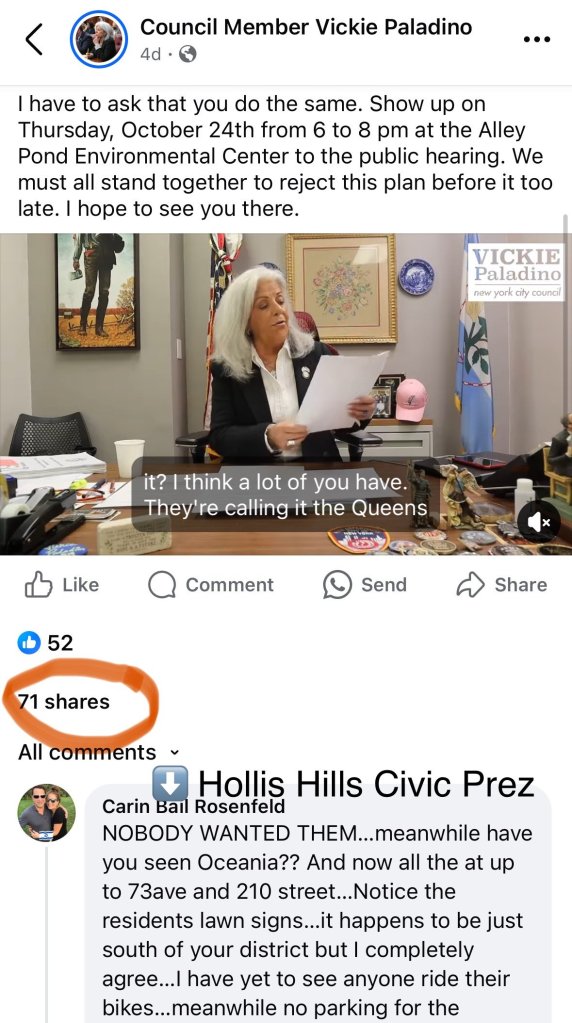The height and width of the screenshot is (1023, 572).
Task: Tap the blue like reaction badge
Action: (29, 643)
